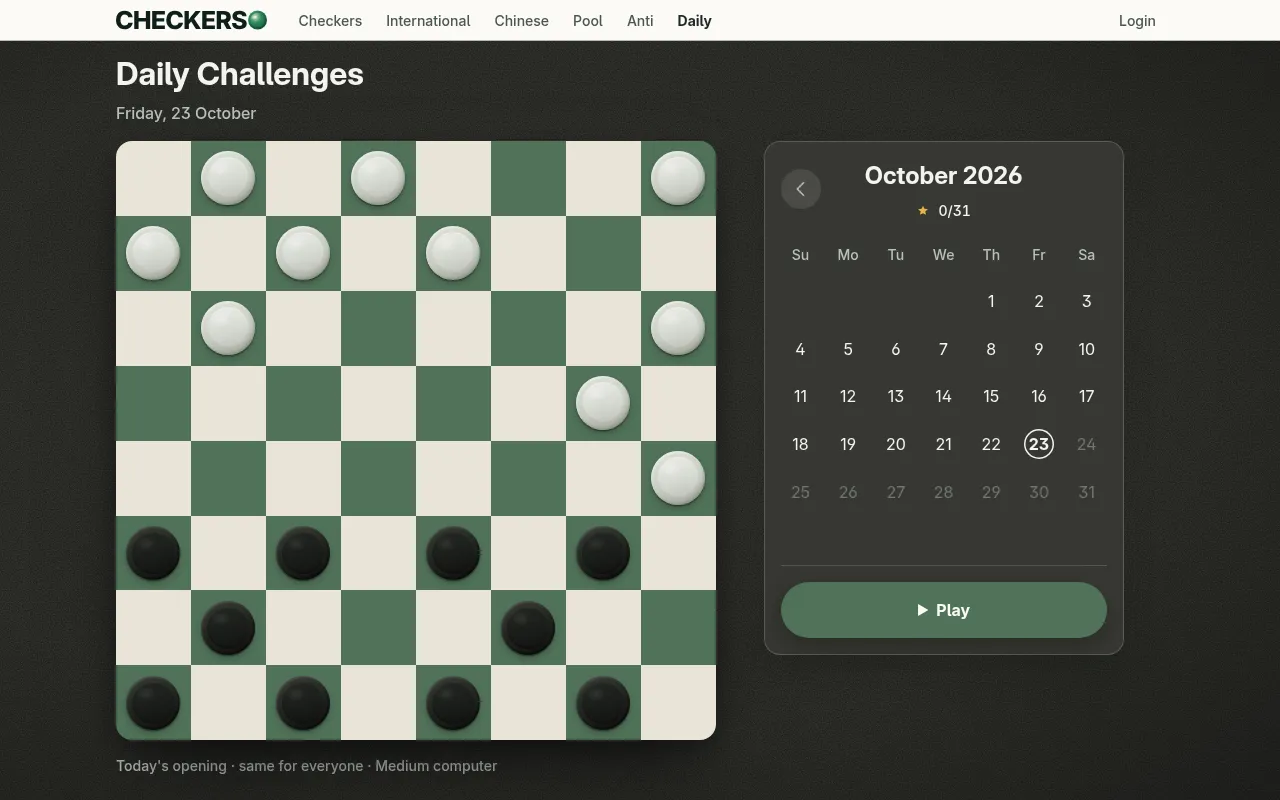This screenshot has height=800, width=1280.
Task: Click the 0/31 progress counter
Action: 954,210
